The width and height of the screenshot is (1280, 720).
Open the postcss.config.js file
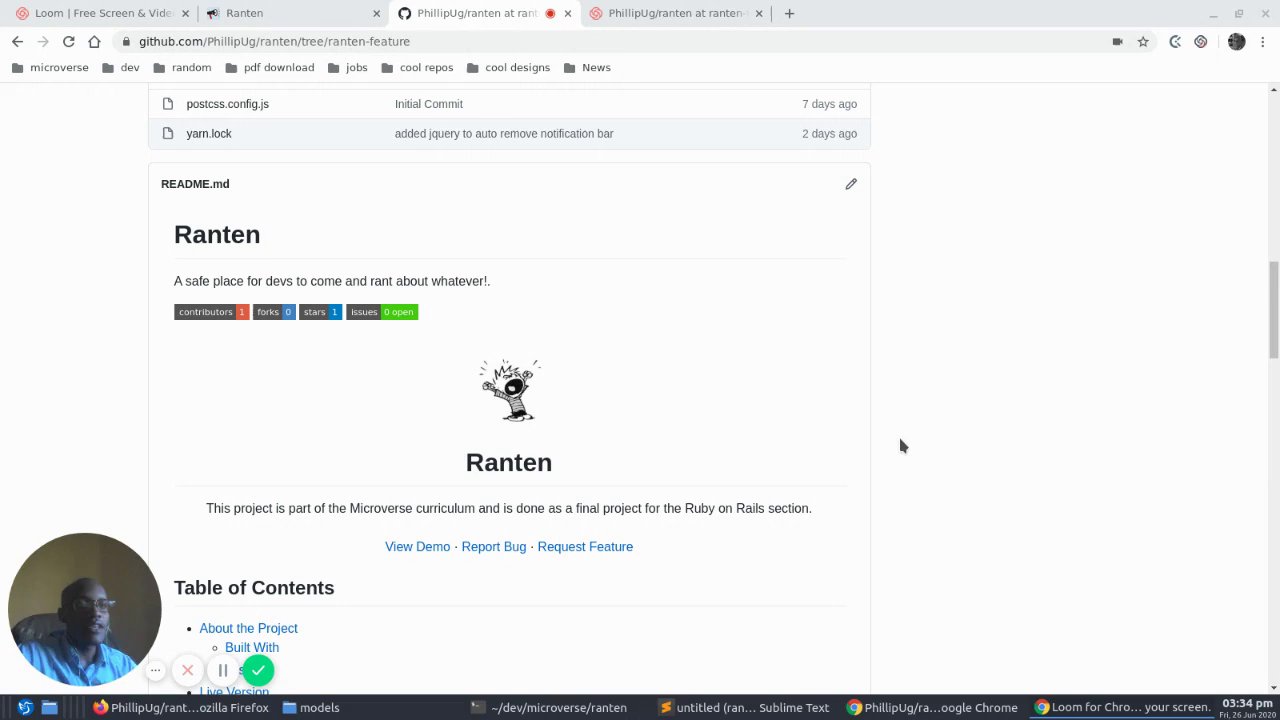[x=227, y=104]
